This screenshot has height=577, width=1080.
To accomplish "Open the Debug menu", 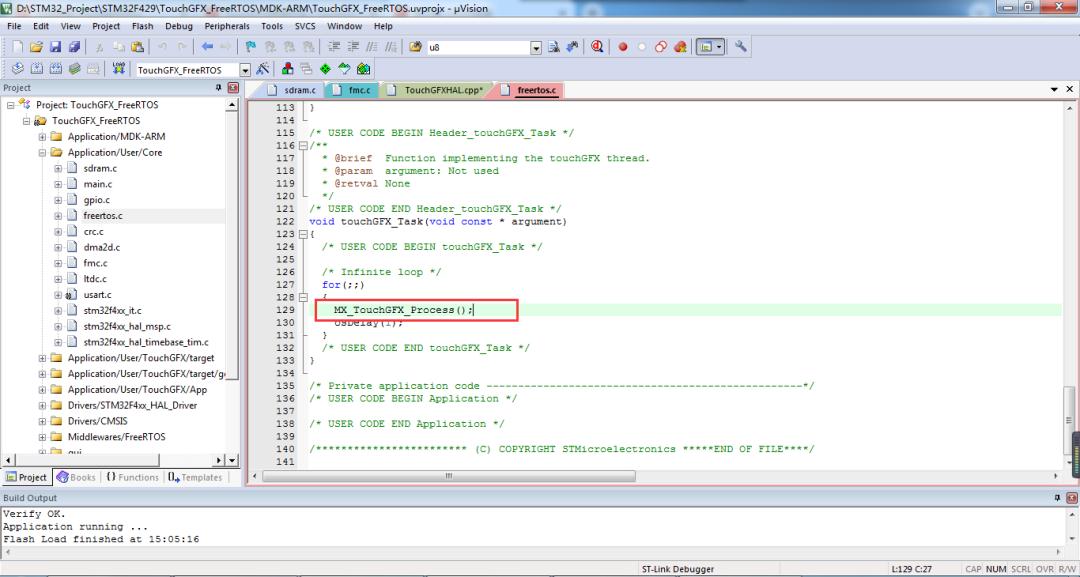I will coord(179,26).
